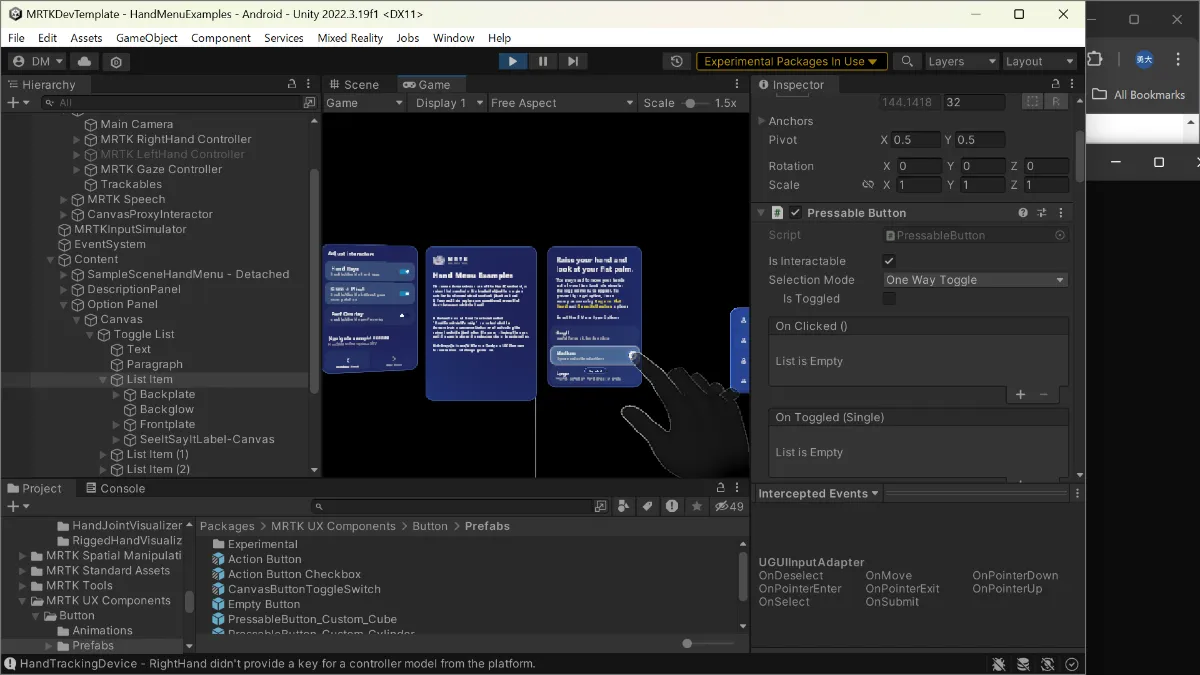Switch to the Scene tab
Viewport: 1200px width, 675px height.
click(x=353, y=85)
